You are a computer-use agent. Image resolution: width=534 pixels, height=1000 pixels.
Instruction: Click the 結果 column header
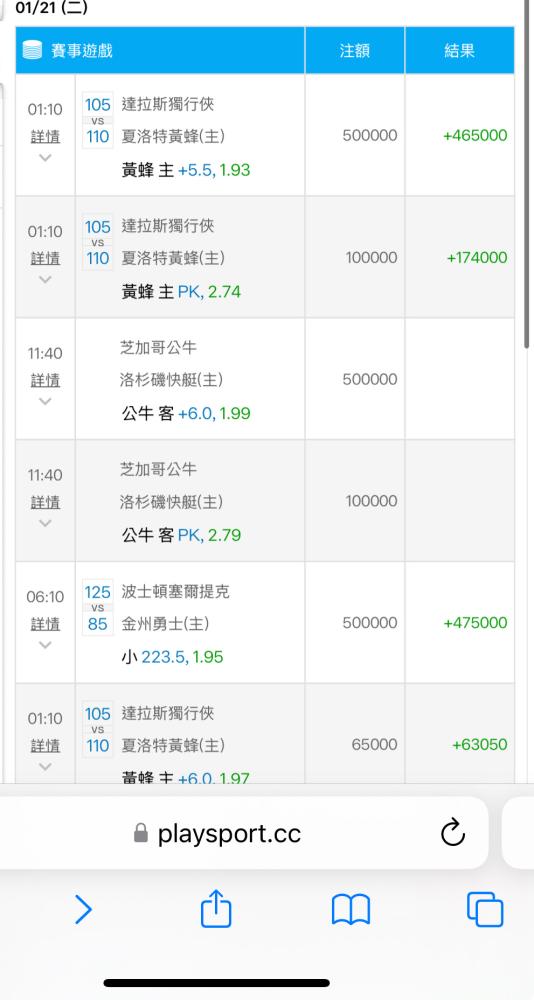coord(459,50)
